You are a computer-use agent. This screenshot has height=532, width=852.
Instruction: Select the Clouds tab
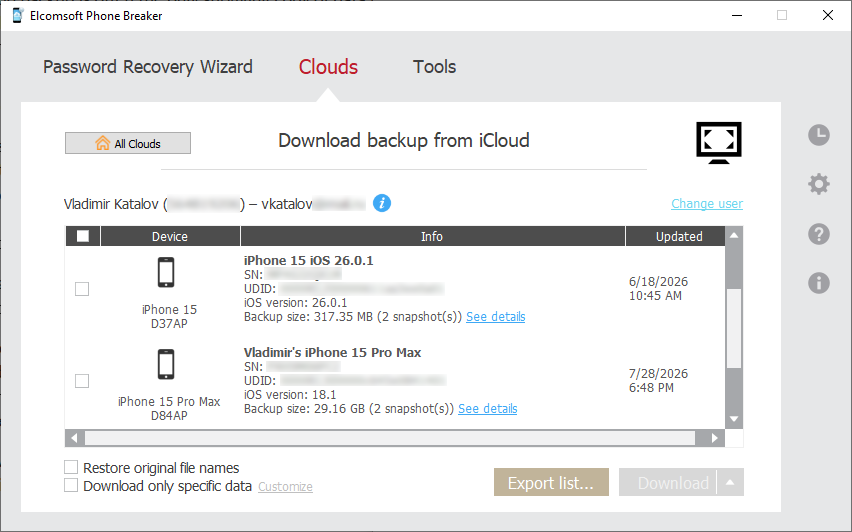328,67
